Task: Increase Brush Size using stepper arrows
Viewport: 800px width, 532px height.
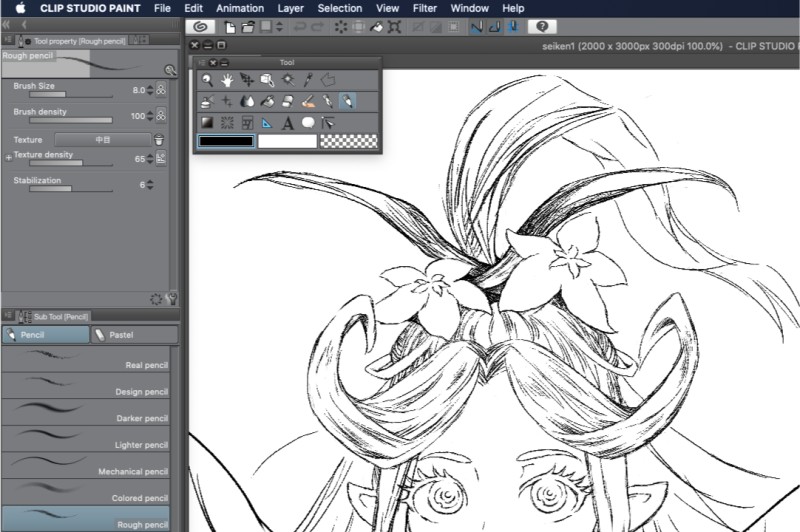Action: [x=150, y=86]
